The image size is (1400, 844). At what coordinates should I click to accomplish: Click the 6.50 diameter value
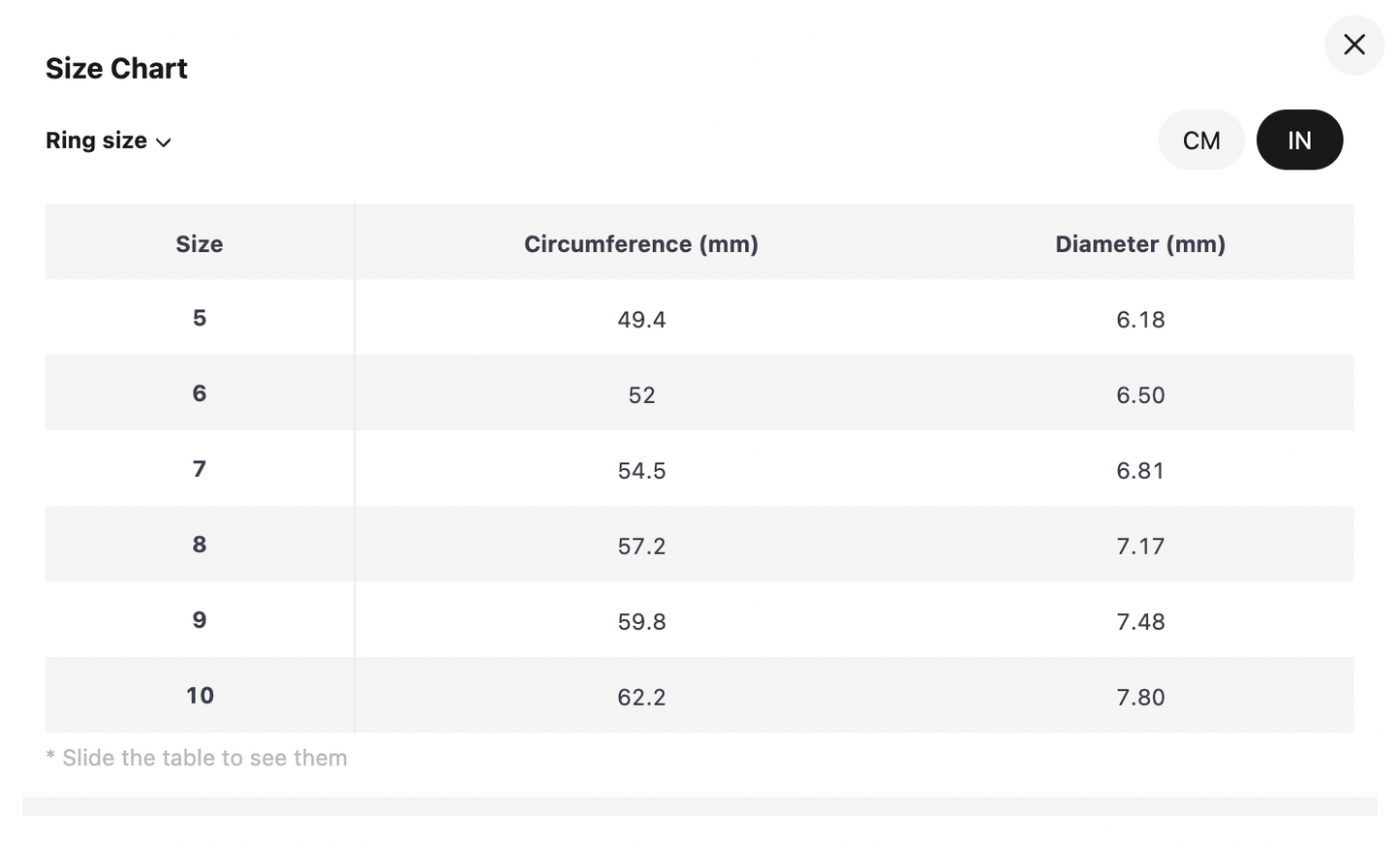[1140, 394]
